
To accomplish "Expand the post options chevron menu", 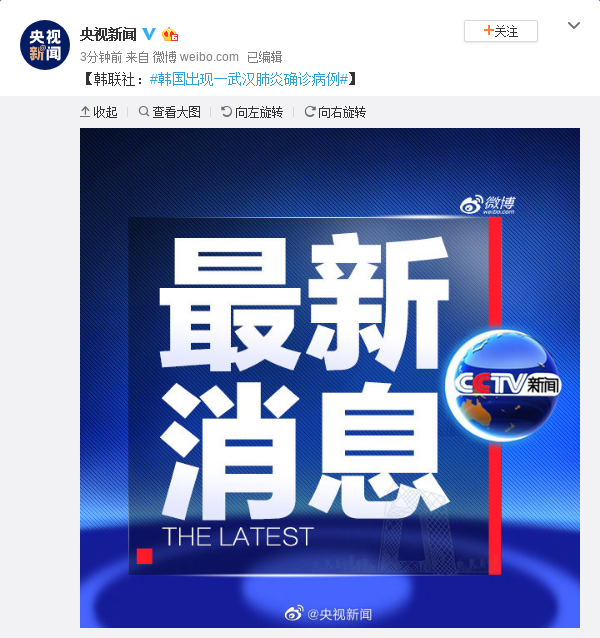I will [x=574, y=26].
